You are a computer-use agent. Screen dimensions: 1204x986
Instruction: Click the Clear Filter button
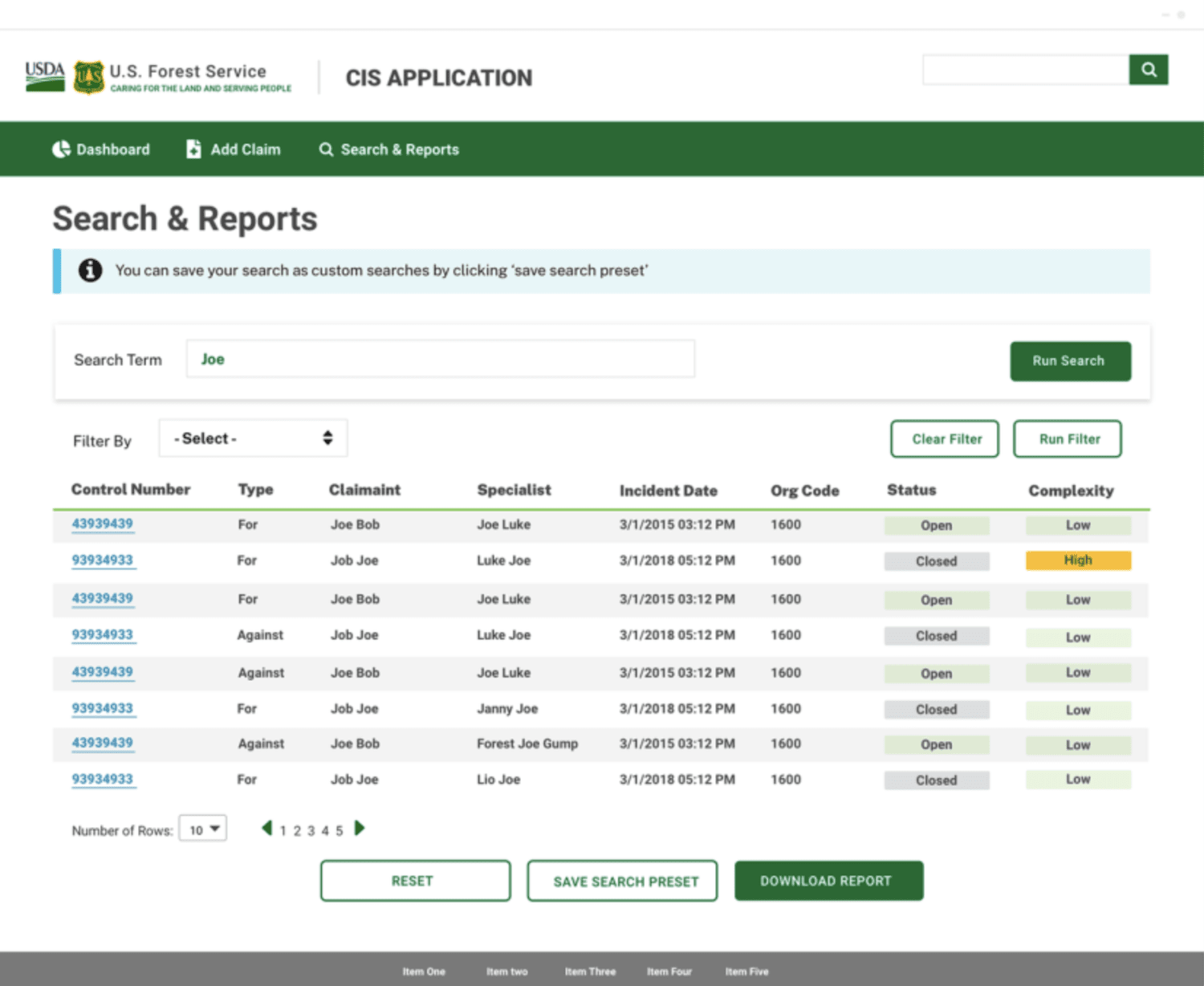point(945,439)
